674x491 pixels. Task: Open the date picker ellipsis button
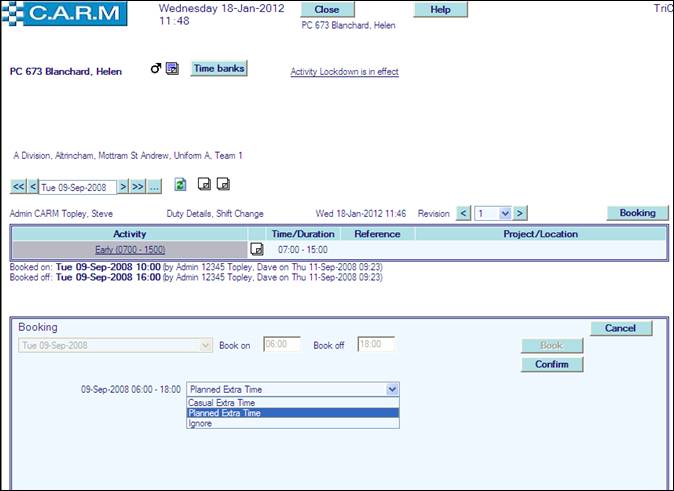(154, 186)
